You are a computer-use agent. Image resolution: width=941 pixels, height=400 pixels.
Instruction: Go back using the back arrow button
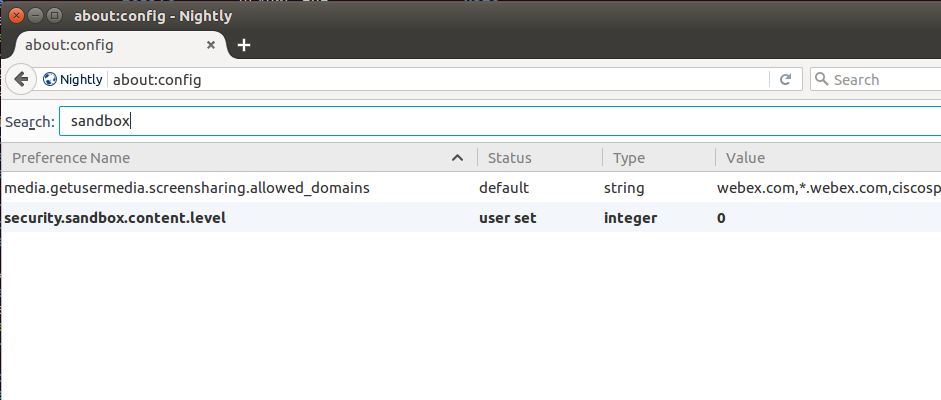[20, 79]
